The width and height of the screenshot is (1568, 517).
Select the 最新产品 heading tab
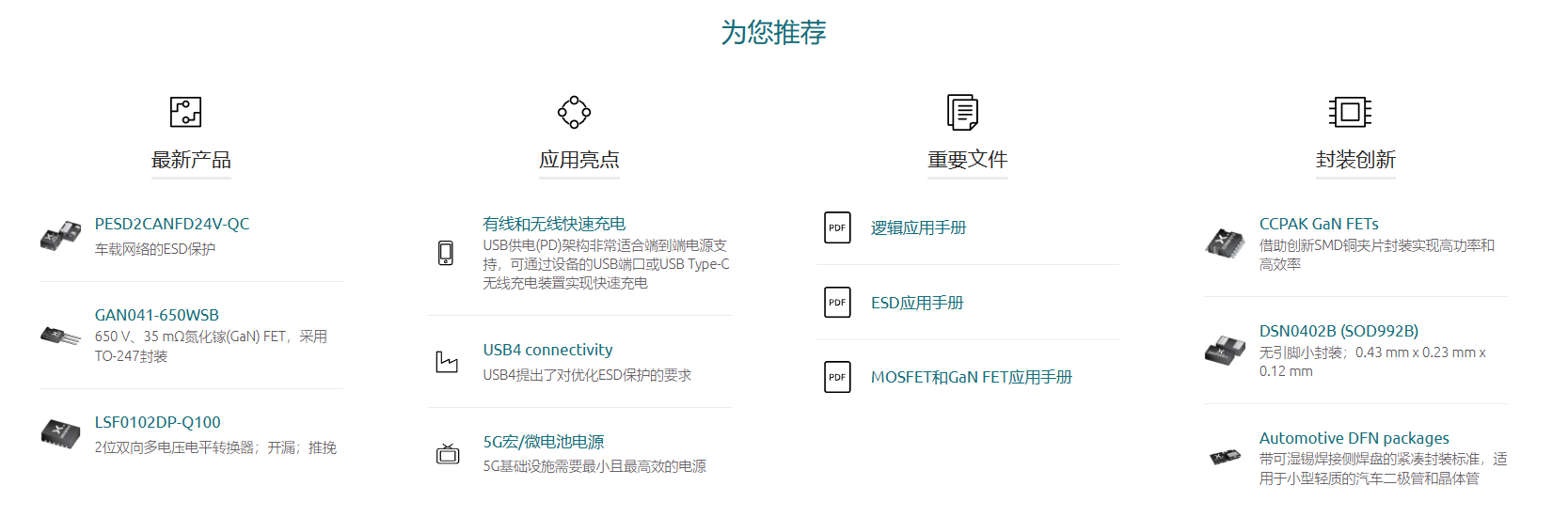[x=191, y=160]
